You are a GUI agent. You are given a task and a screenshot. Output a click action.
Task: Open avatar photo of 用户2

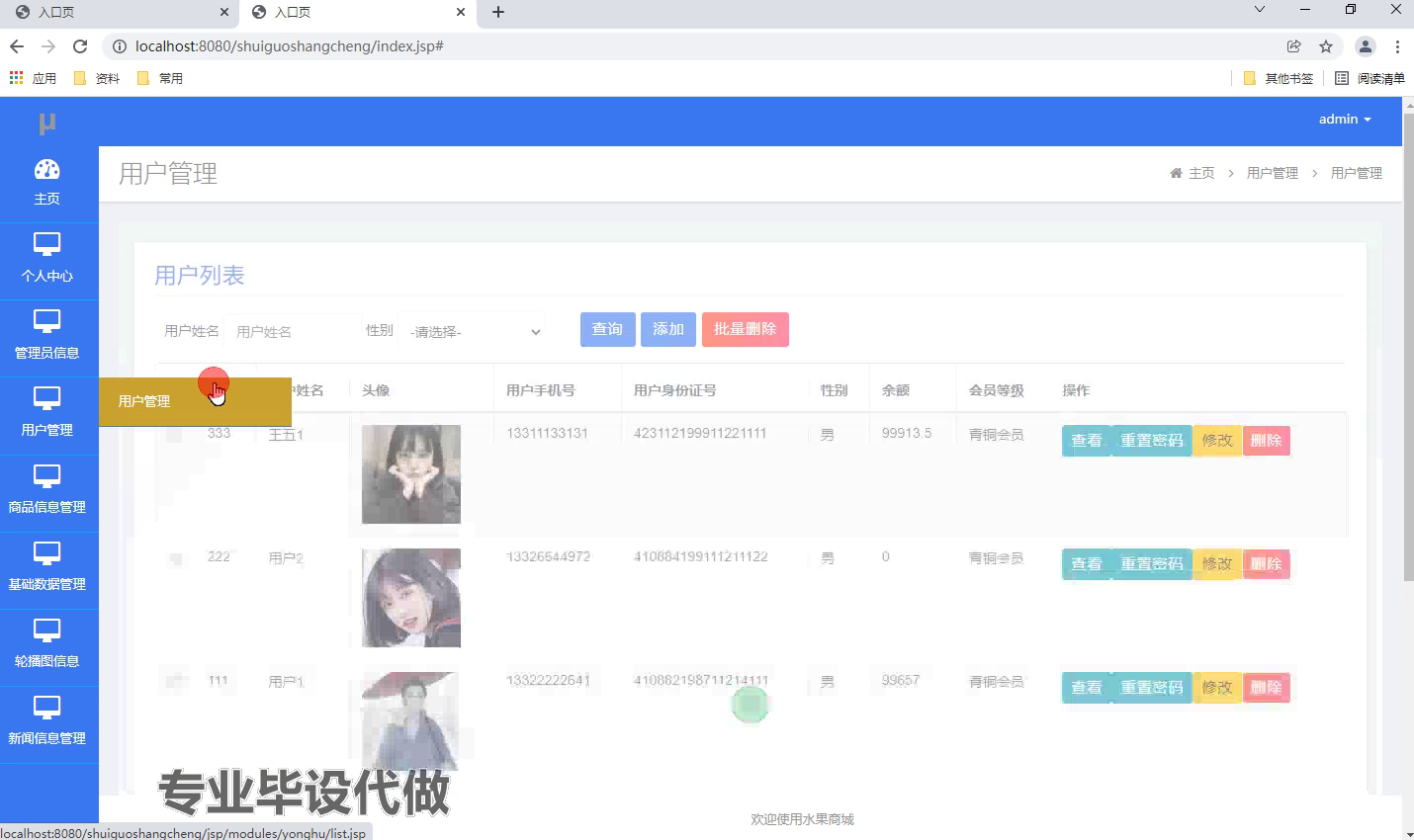click(x=411, y=598)
